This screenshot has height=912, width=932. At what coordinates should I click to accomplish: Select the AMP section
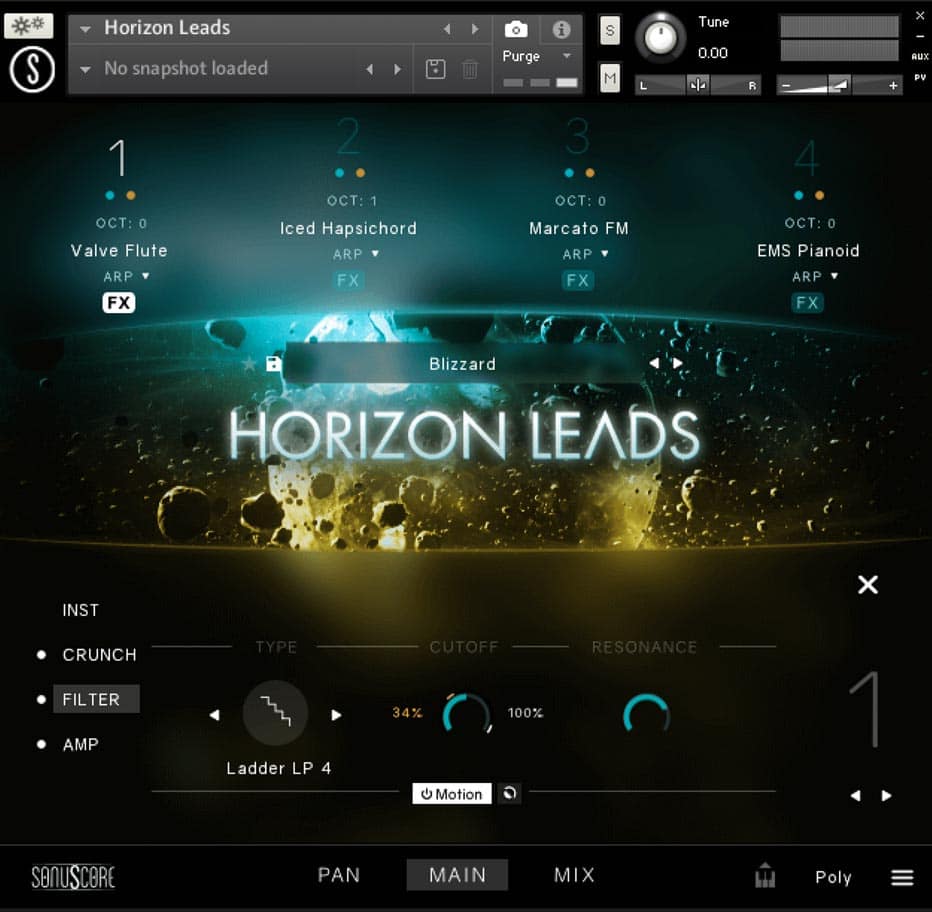[81, 744]
